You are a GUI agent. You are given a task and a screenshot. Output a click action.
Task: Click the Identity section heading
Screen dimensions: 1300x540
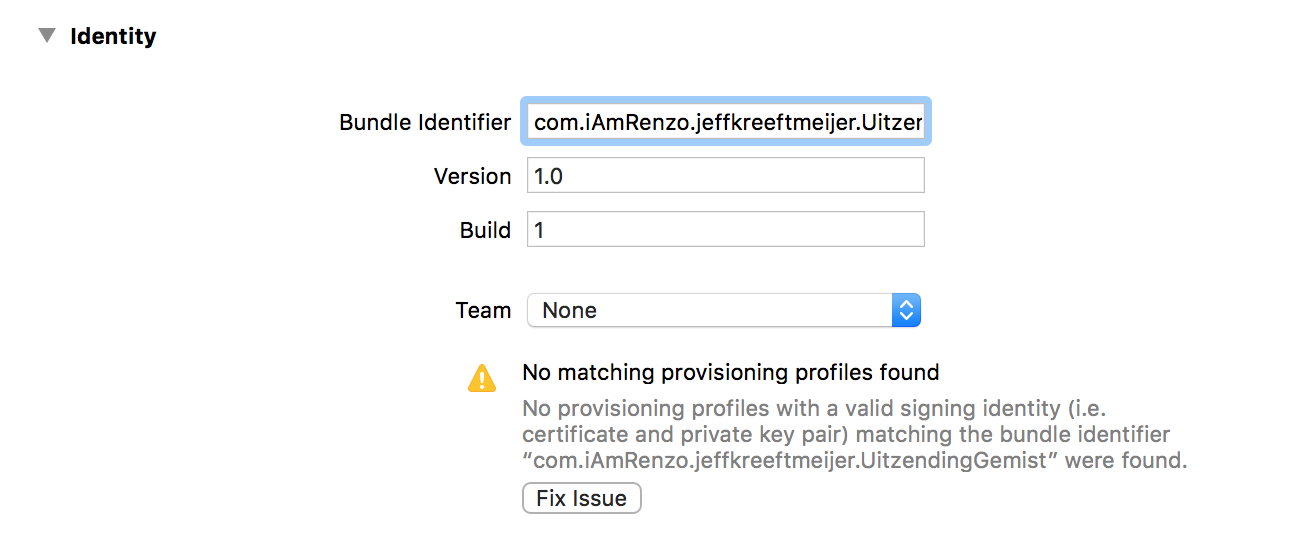pyautogui.click(x=113, y=37)
